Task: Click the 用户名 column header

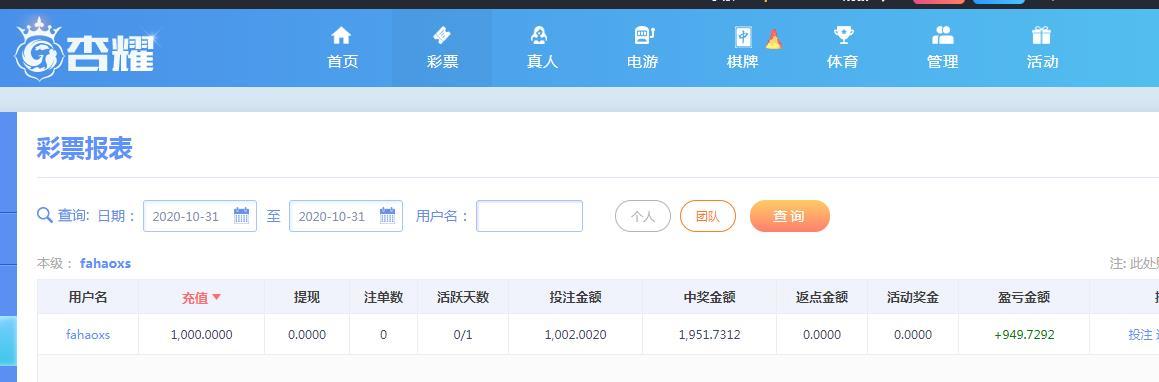Action: pos(88,297)
